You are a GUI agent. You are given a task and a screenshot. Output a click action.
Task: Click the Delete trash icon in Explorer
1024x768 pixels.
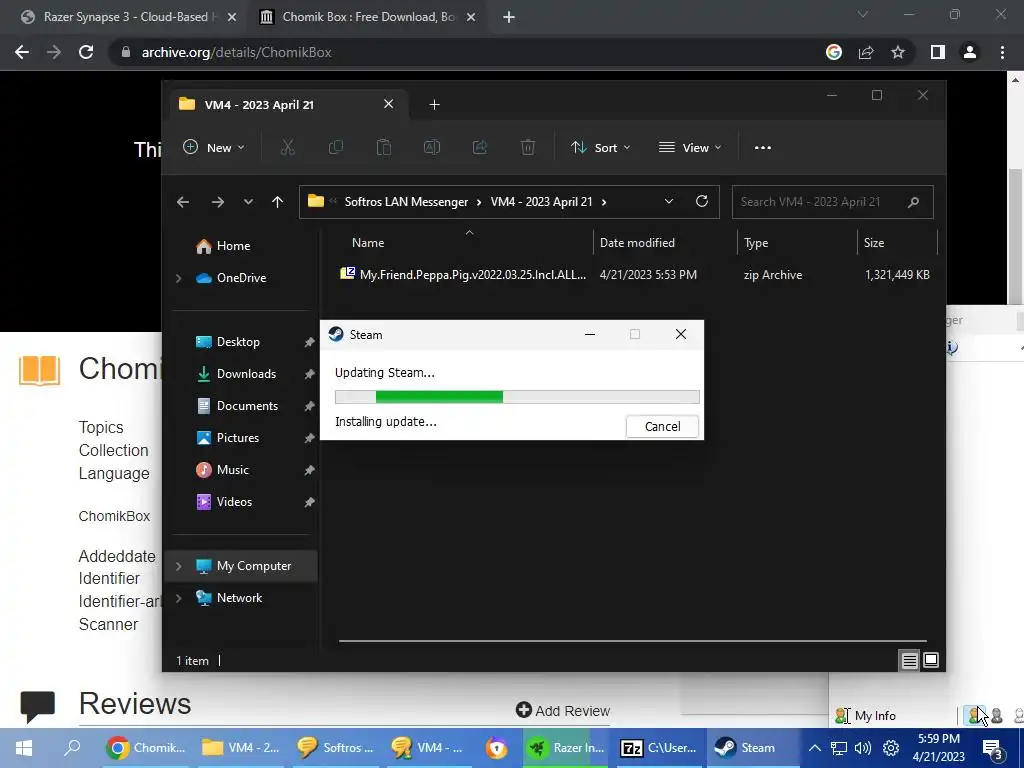(x=528, y=148)
